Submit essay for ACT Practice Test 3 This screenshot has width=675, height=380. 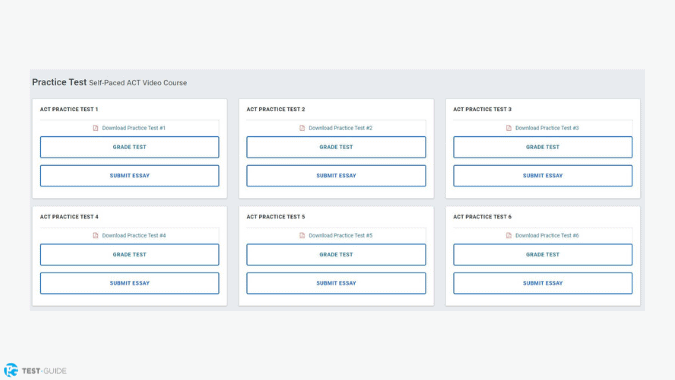[543, 176]
